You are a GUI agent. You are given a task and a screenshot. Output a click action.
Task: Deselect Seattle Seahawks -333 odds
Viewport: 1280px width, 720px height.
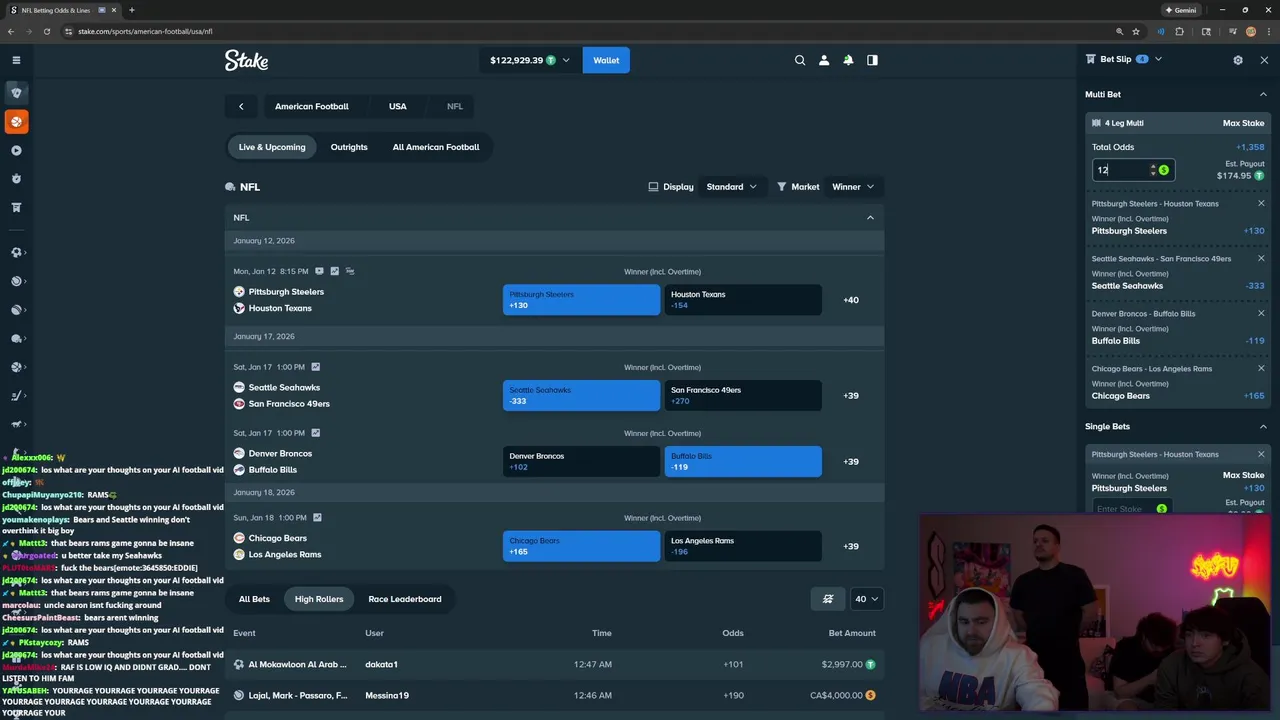581,395
